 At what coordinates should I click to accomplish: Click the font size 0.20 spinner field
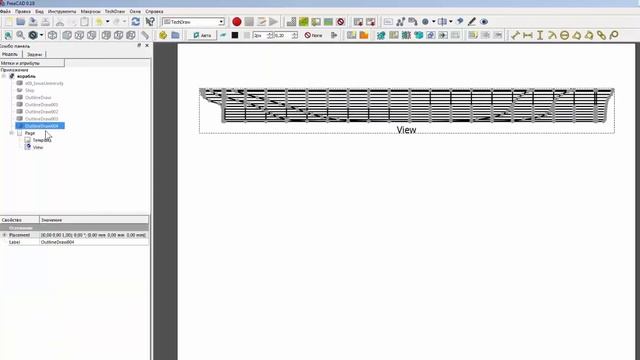(x=286, y=36)
